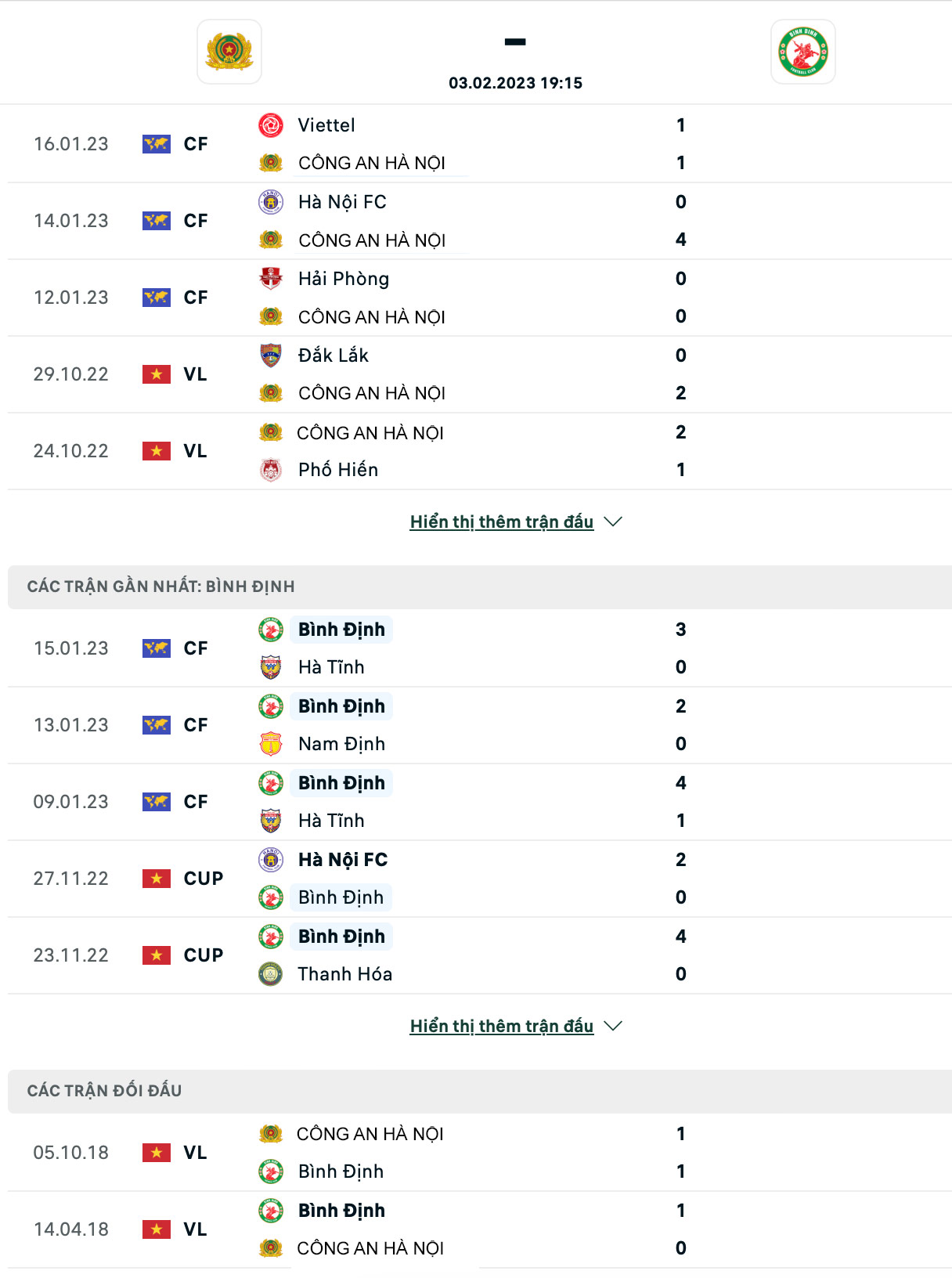Click the CF competition flag on 12.01.23 row
952x1278 pixels.
coord(157,298)
